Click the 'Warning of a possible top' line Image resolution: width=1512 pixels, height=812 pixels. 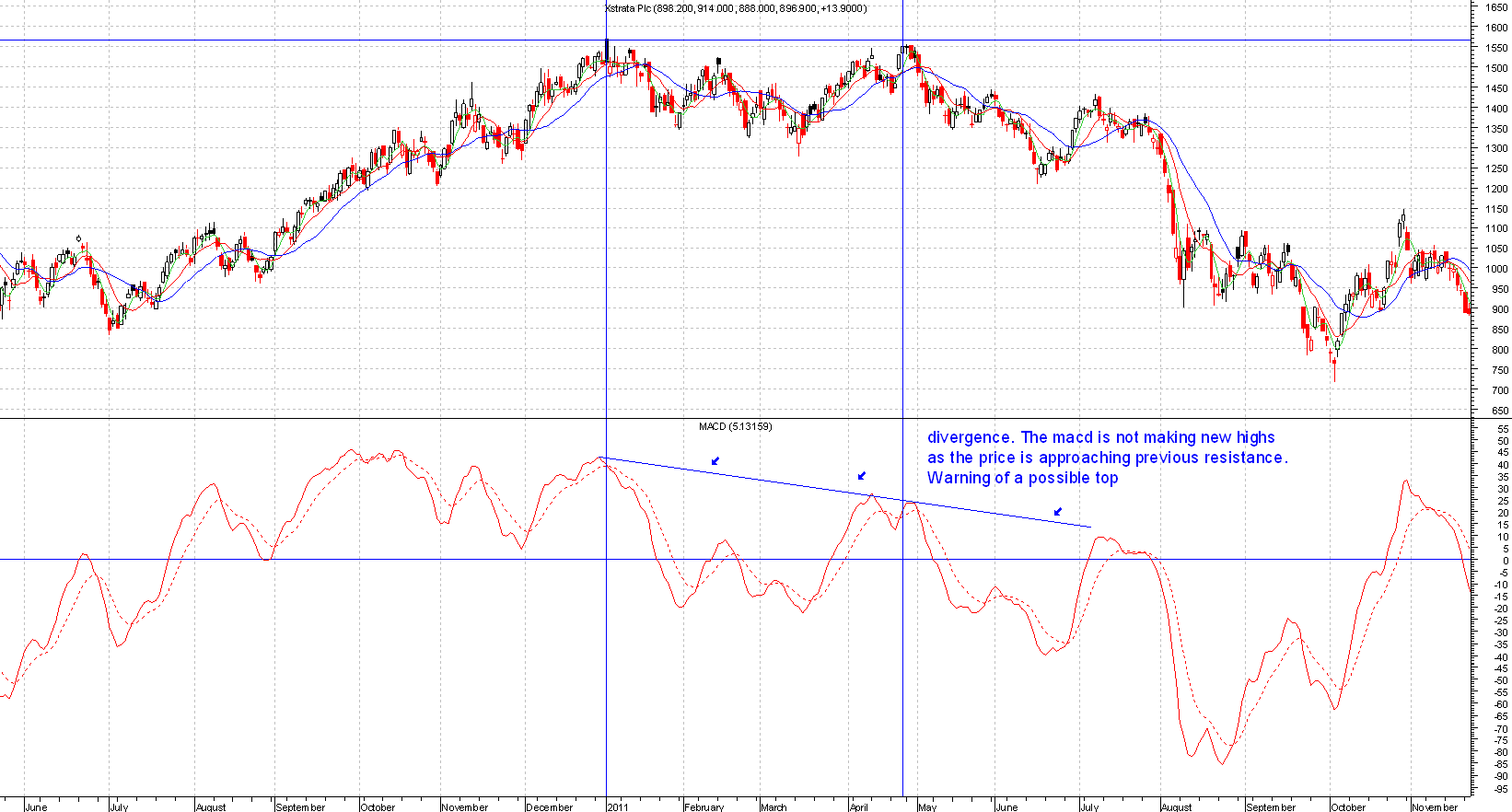[x=1022, y=478]
